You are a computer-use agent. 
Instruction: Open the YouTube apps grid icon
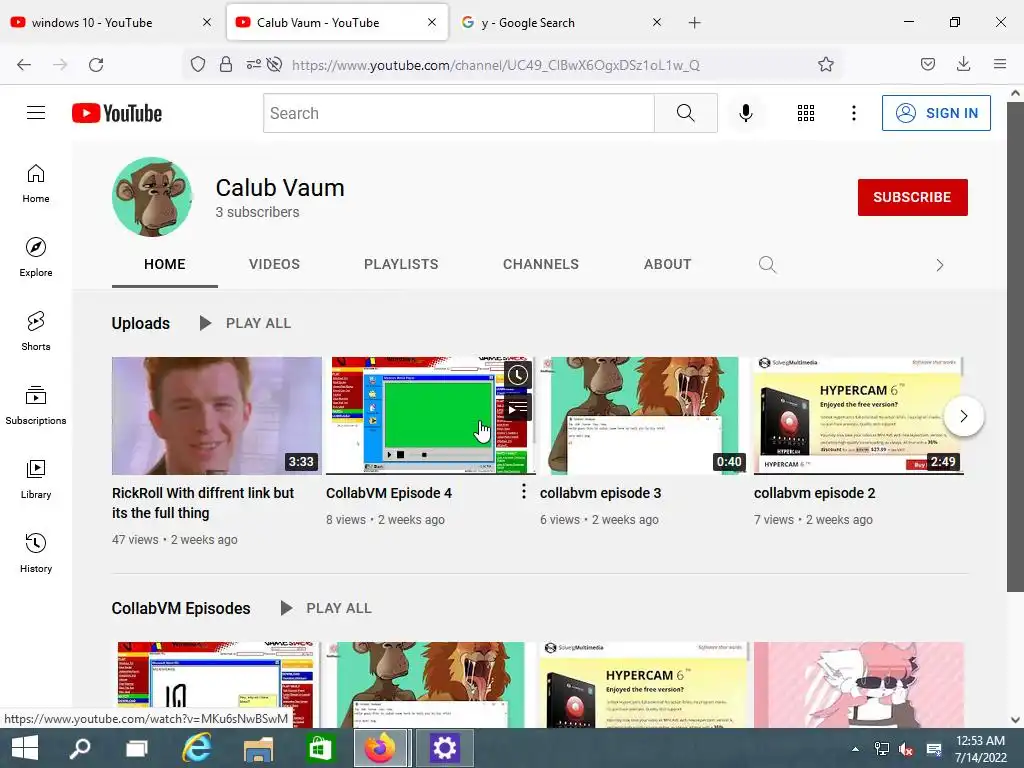tap(806, 113)
